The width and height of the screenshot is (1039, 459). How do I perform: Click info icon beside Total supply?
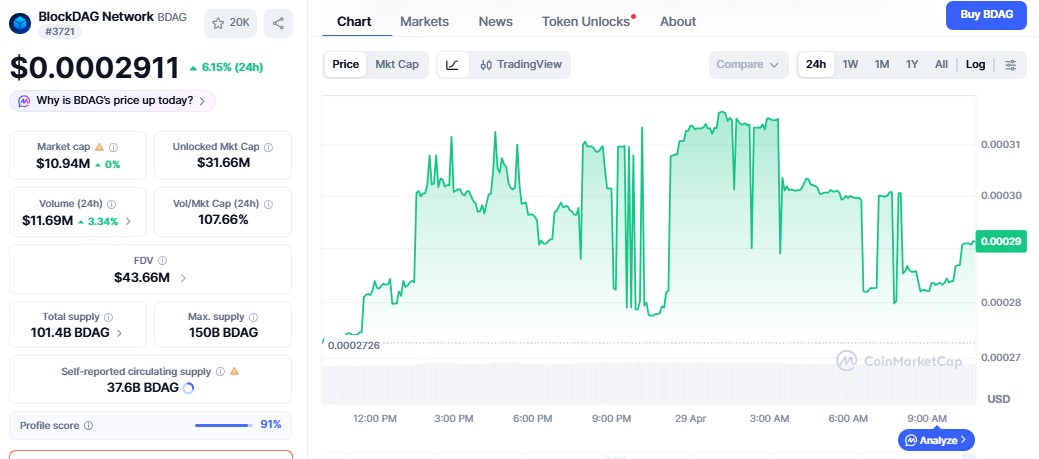point(109,317)
